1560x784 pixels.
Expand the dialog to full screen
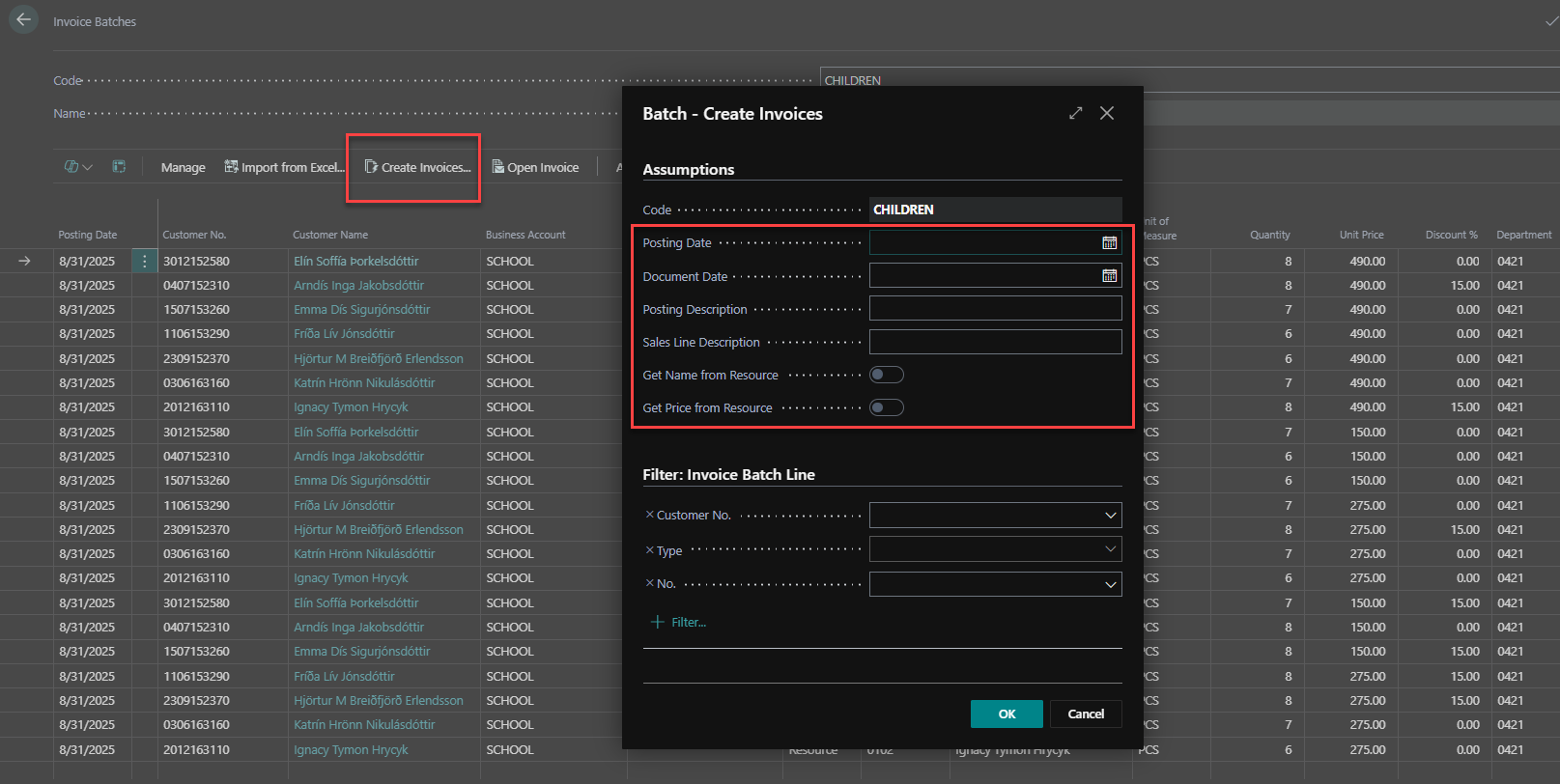1075,114
